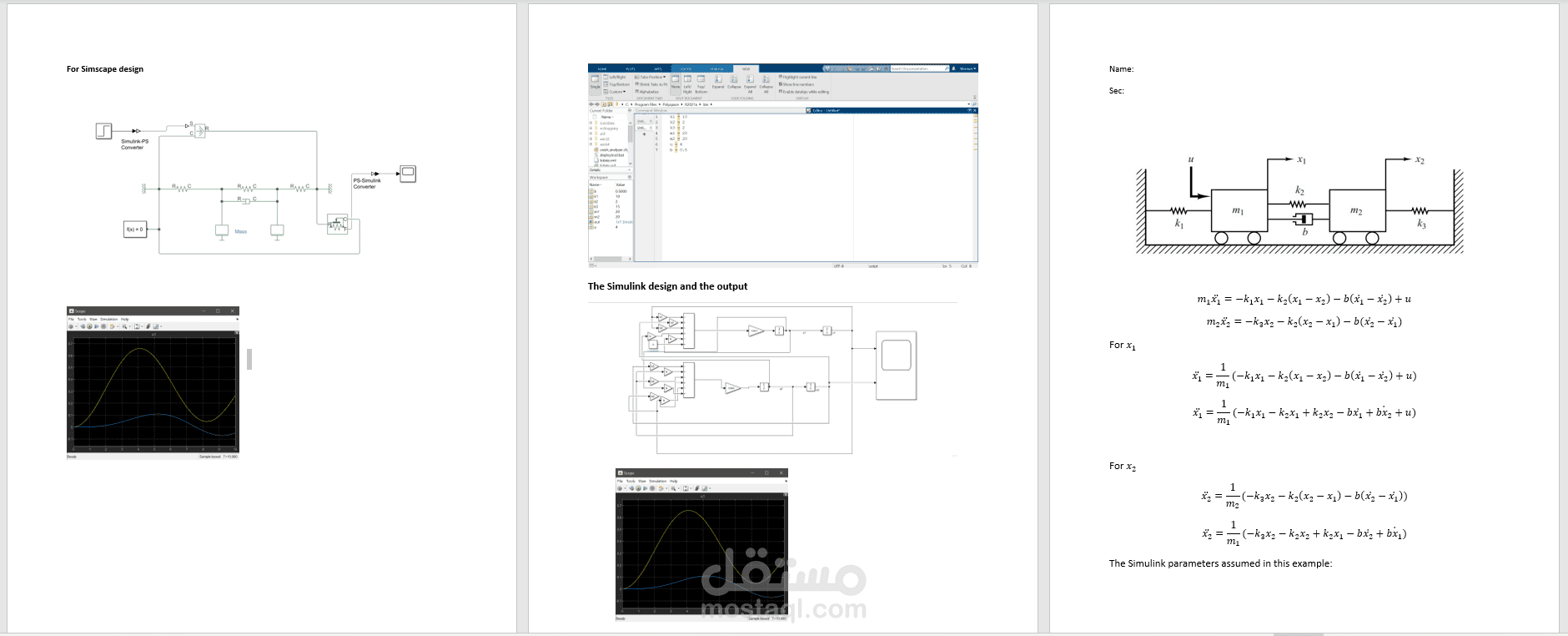The width and height of the screenshot is (1568, 636).
Task: Select the Scope plot image on second page
Action: point(701,545)
